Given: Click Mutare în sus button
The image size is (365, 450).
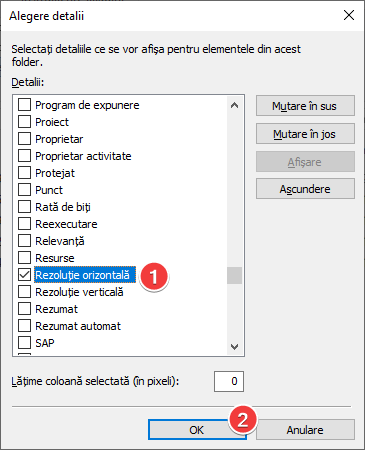Looking at the screenshot, I should point(305,106).
